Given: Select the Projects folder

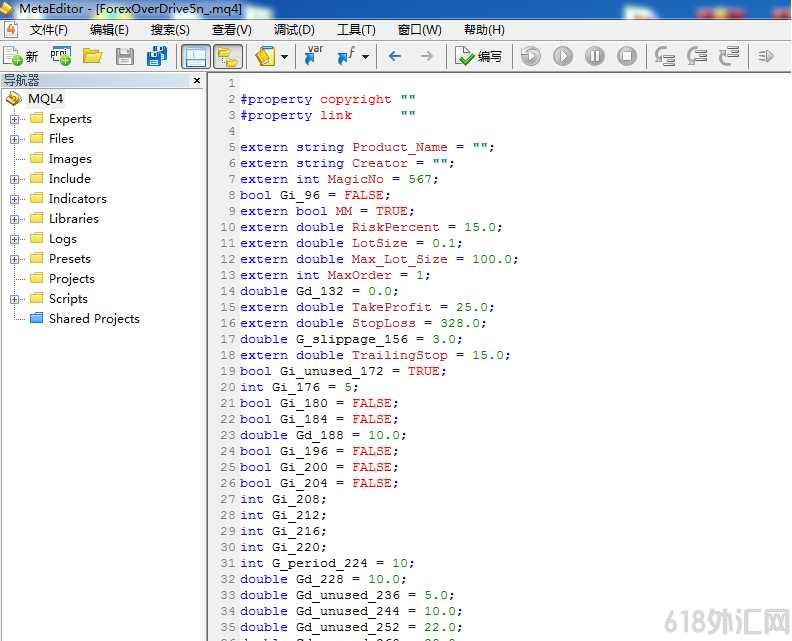Looking at the screenshot, I should tap(71, 278).
